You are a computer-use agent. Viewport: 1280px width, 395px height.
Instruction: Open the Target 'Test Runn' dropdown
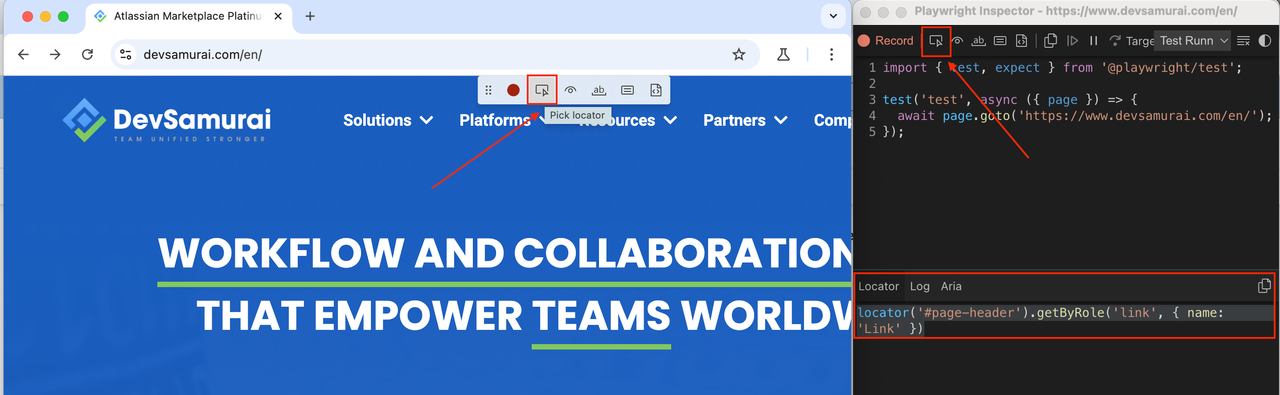point(1193,41)
